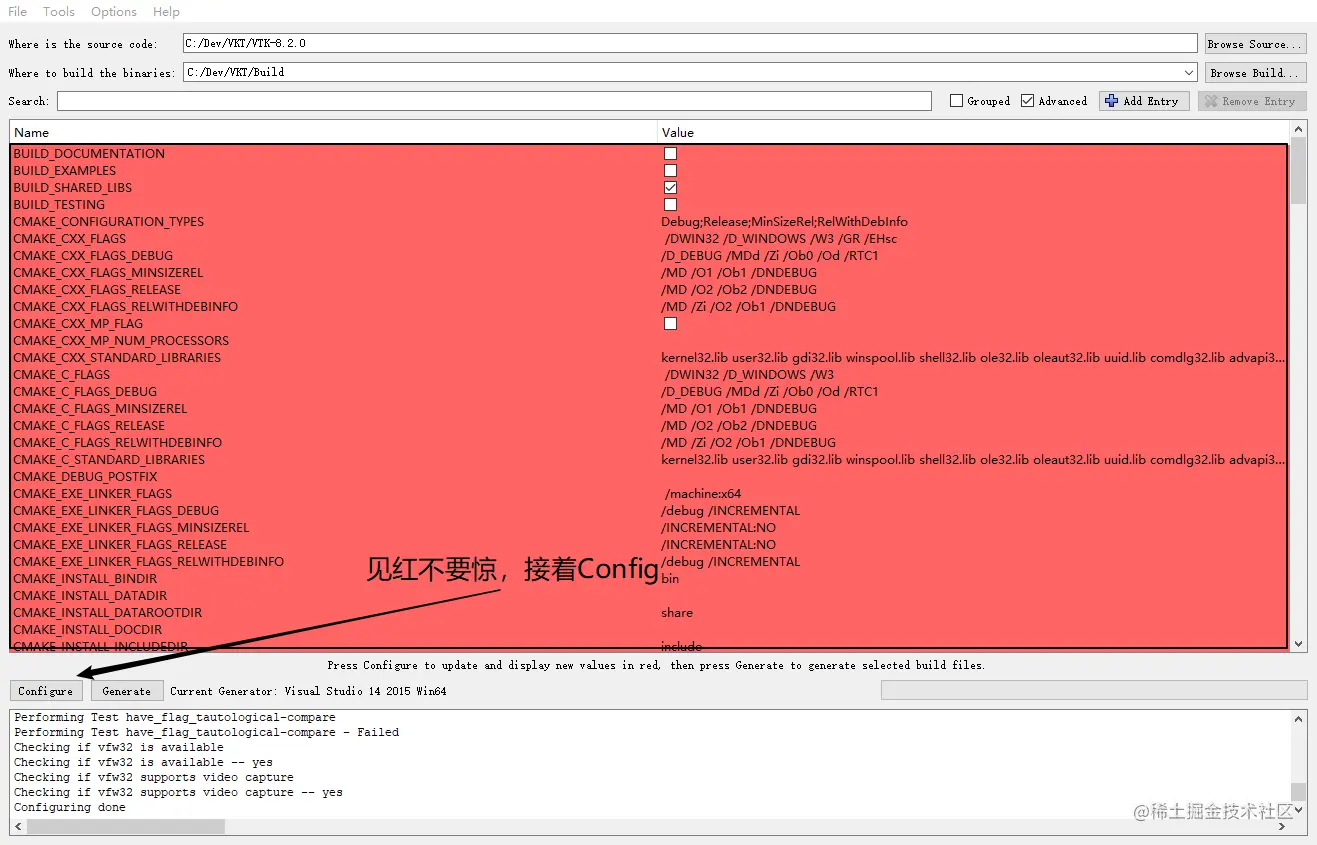Select the CMAKE_C_FLAGS entry name

pos(62,374)
